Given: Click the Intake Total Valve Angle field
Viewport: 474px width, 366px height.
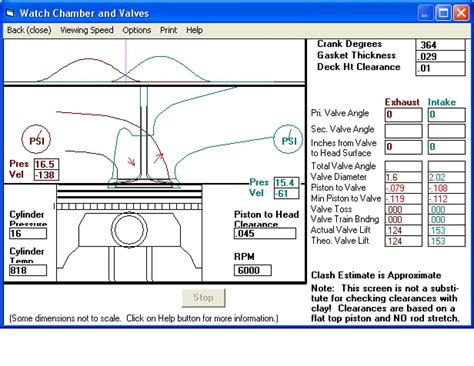Looking at the screenshot, I should pos(446,166).
